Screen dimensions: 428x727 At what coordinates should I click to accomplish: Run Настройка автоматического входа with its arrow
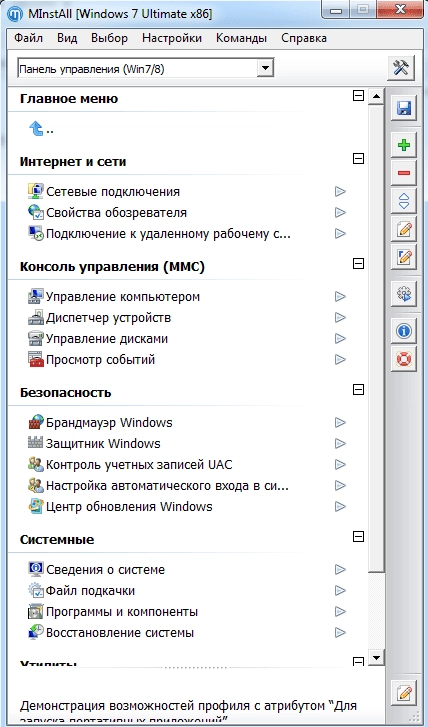[x=340, y=485]
